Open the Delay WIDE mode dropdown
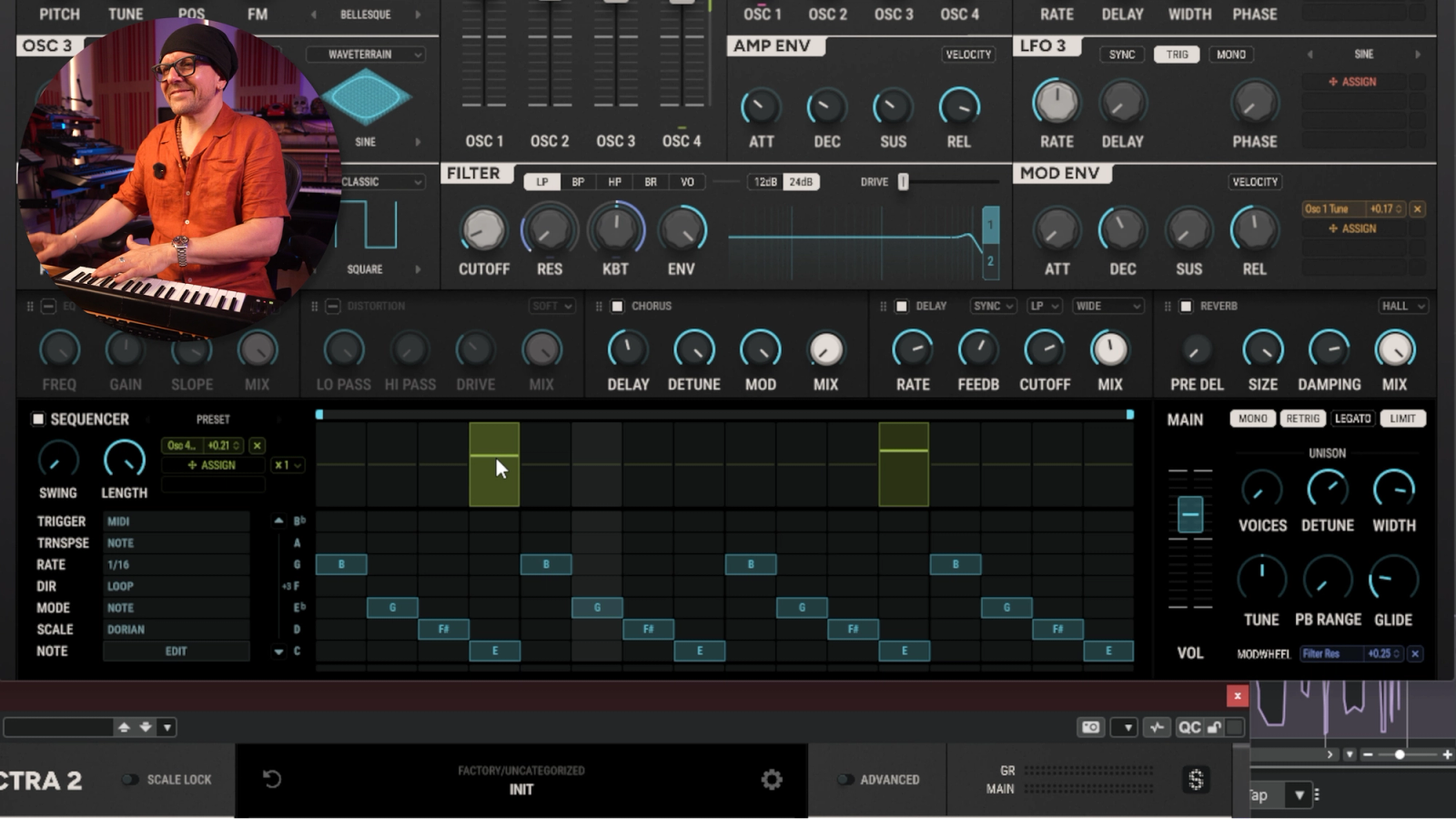This screenshot has height=819, width=1456. pyautogui.click(x=1107, y=306)
